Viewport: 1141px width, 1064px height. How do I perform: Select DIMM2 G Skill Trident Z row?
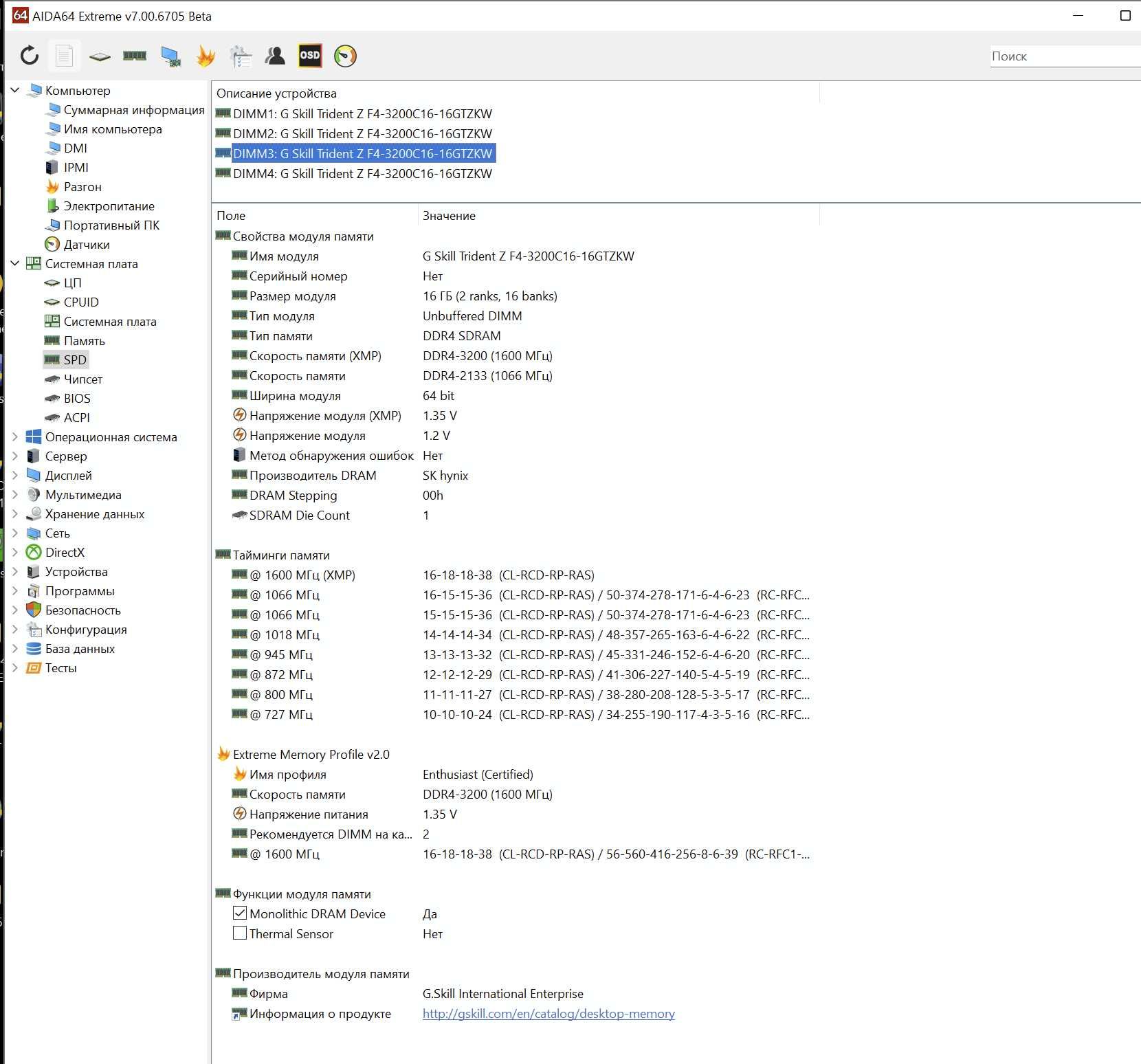[x=354, y=133]
